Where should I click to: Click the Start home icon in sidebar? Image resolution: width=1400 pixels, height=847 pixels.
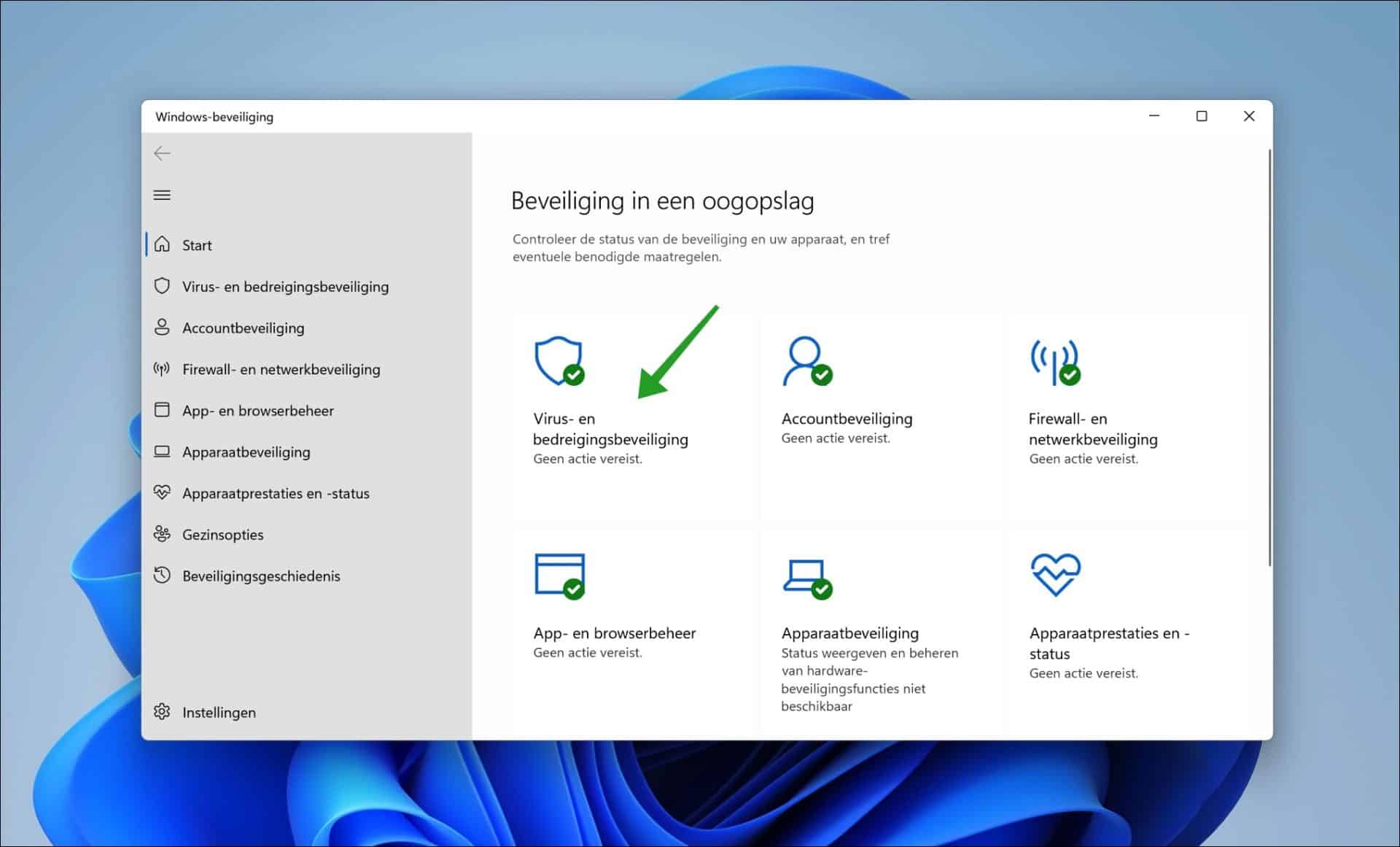[162, 244]
